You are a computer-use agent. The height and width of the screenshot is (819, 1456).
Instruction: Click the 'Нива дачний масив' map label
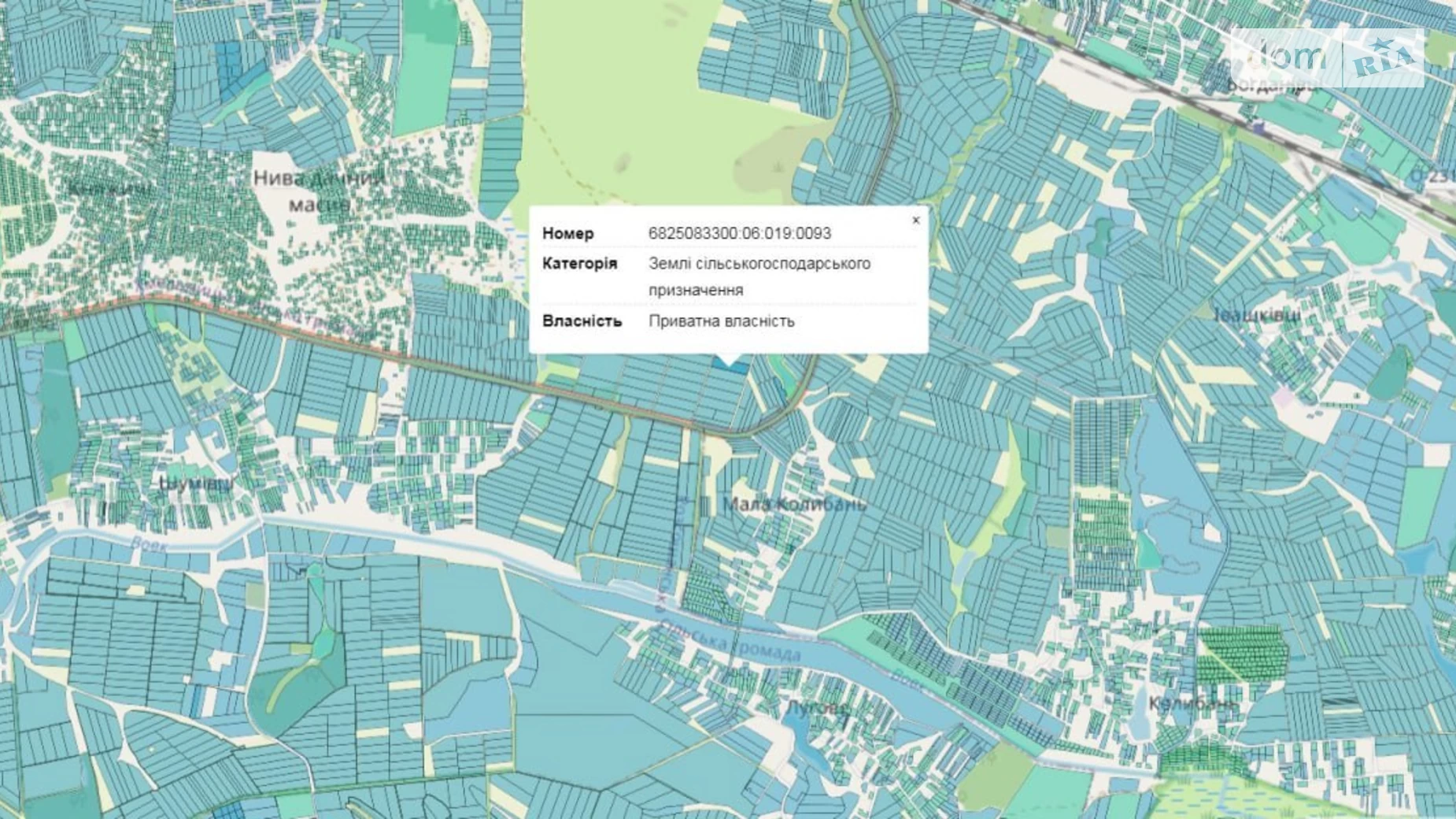[319, 191]
